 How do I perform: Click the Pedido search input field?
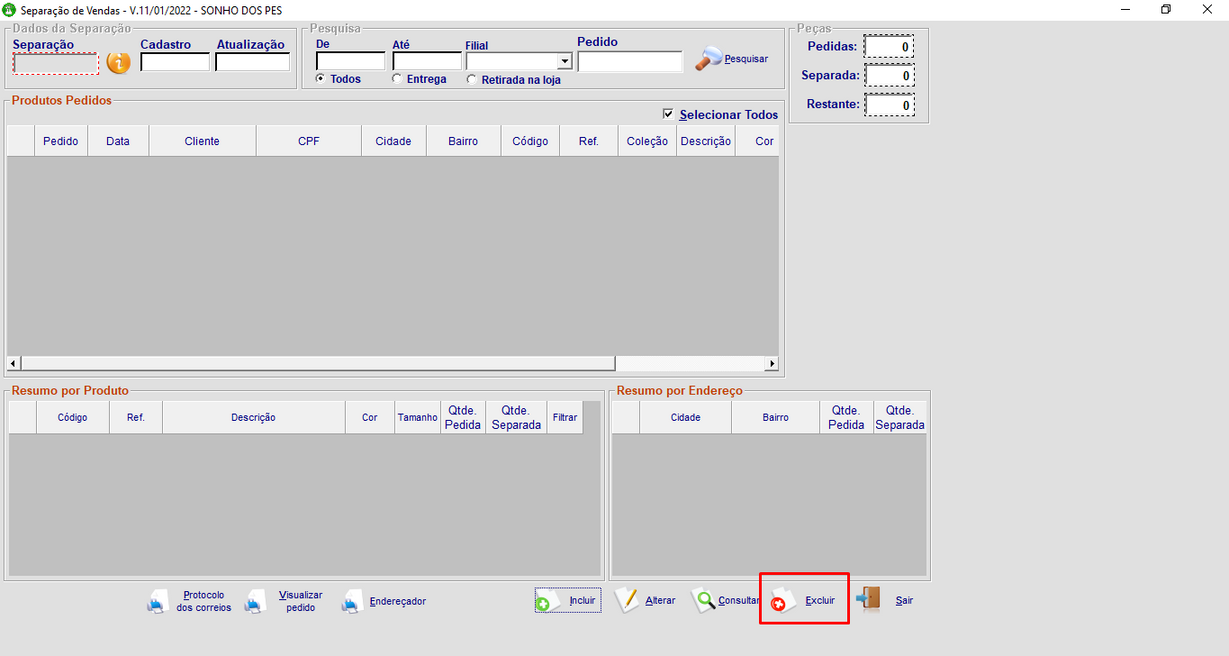pyautogui.click(x=629, y=62)
